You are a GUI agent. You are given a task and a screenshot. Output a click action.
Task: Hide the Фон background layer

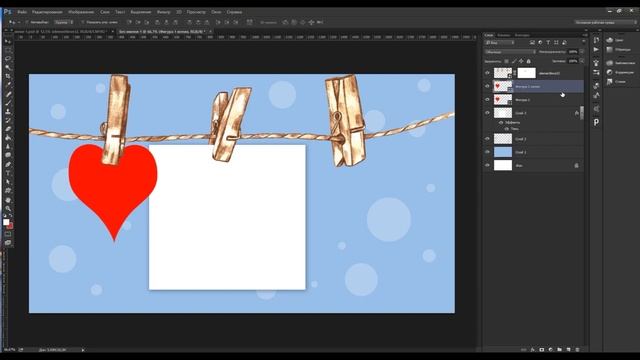pyautogui.click(x=487, y=165)
